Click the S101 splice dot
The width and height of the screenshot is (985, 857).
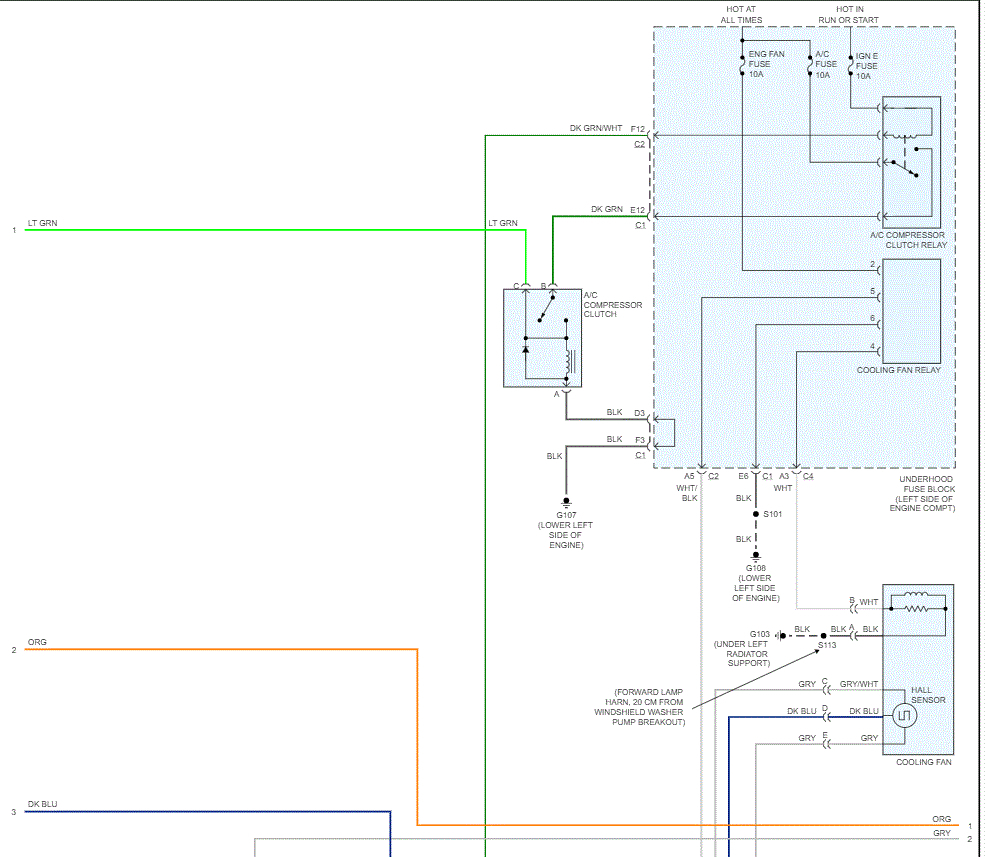[x=756, y=514]
